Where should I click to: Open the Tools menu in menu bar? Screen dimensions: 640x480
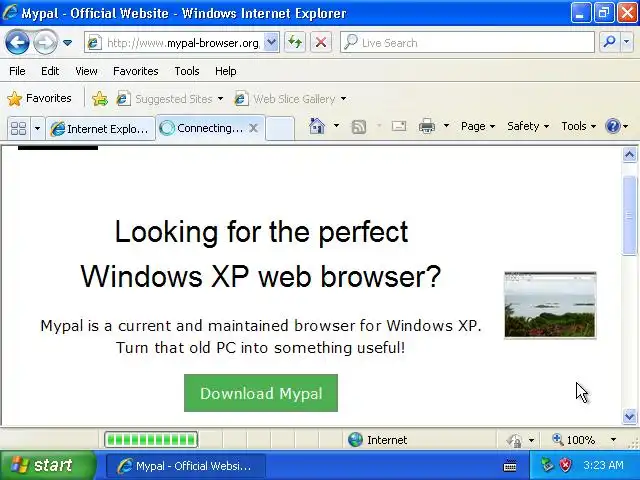[187, 71]
